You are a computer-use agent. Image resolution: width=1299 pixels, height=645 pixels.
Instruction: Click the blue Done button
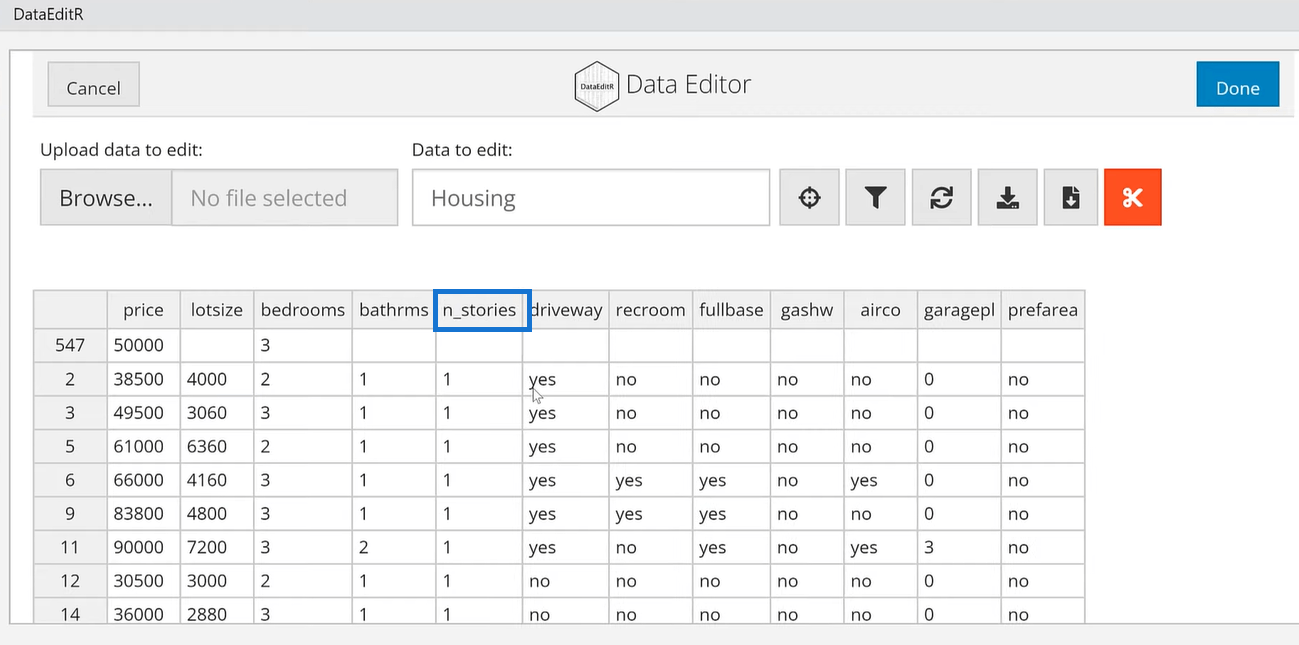pyautogui.click(x=1237, y=87)
